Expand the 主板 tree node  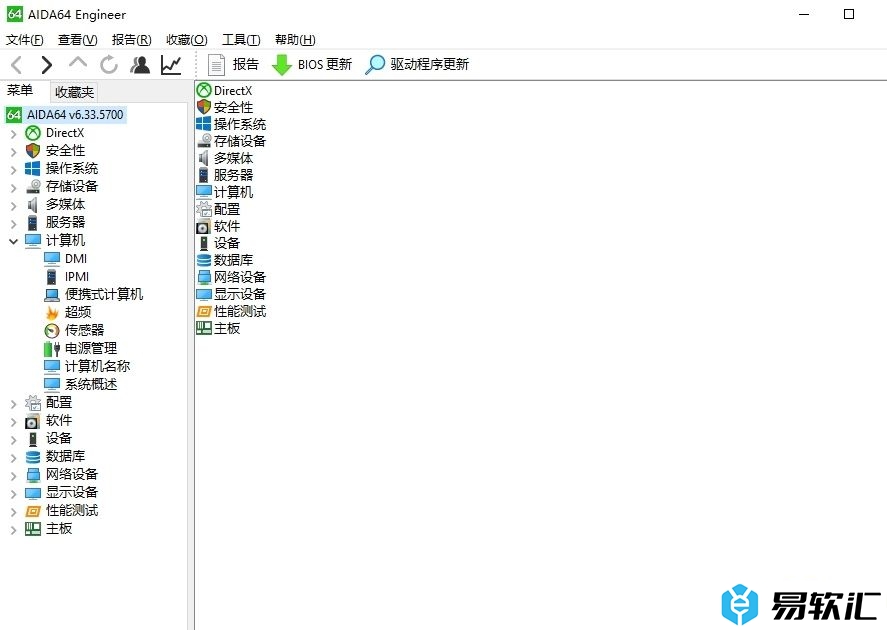coord(14,530)
